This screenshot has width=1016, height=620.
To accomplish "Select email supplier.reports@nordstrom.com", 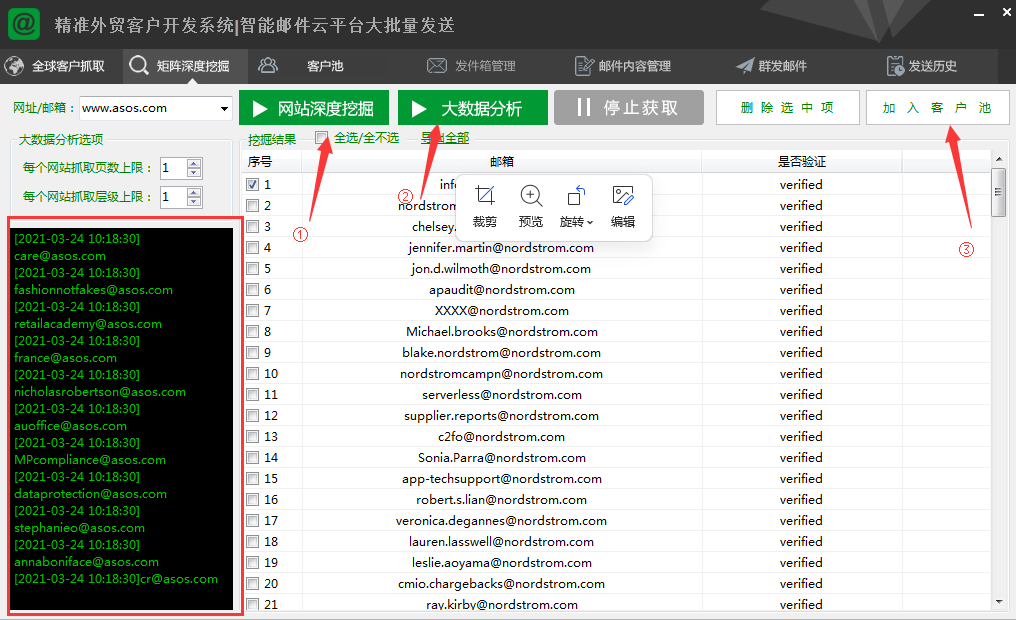I will 502,416.
